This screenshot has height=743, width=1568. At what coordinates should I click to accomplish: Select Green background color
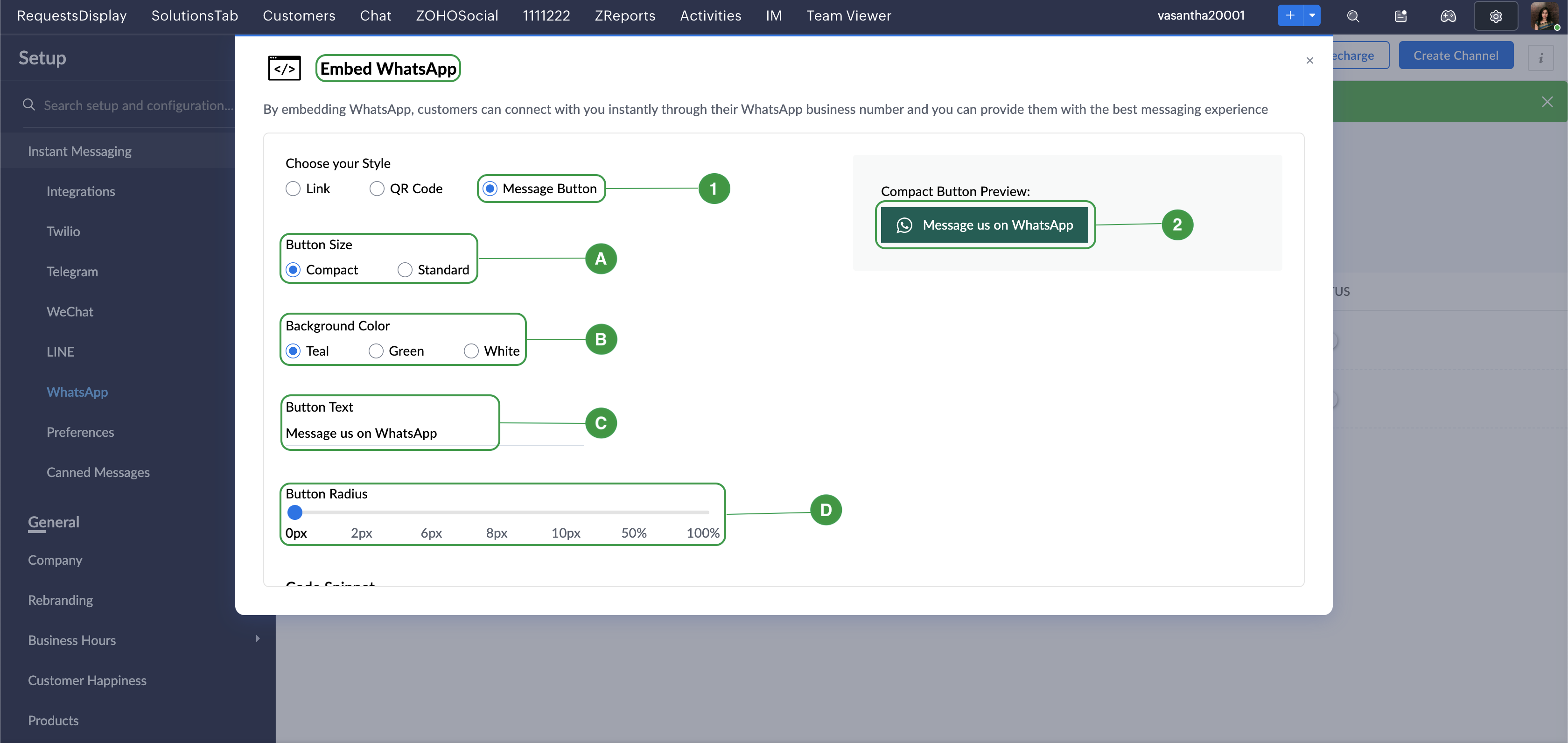pyautogui.click(x=376, y=351)
